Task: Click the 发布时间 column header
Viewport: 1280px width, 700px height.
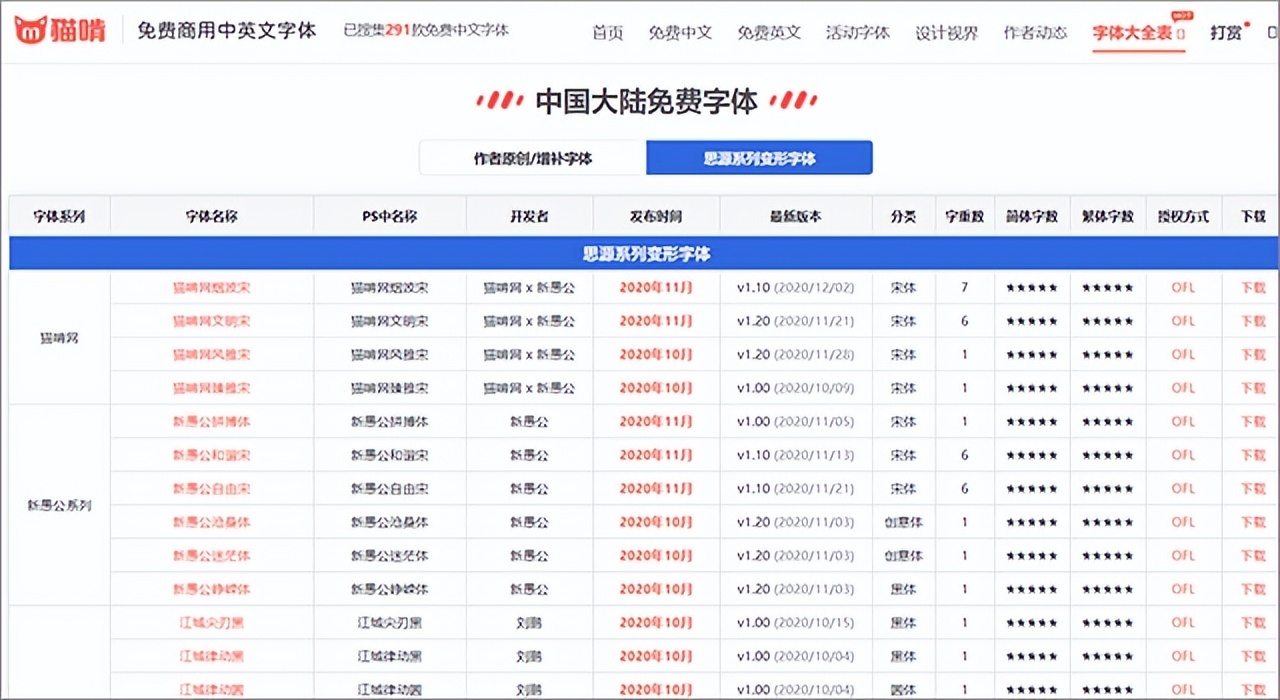Action: 656,216
